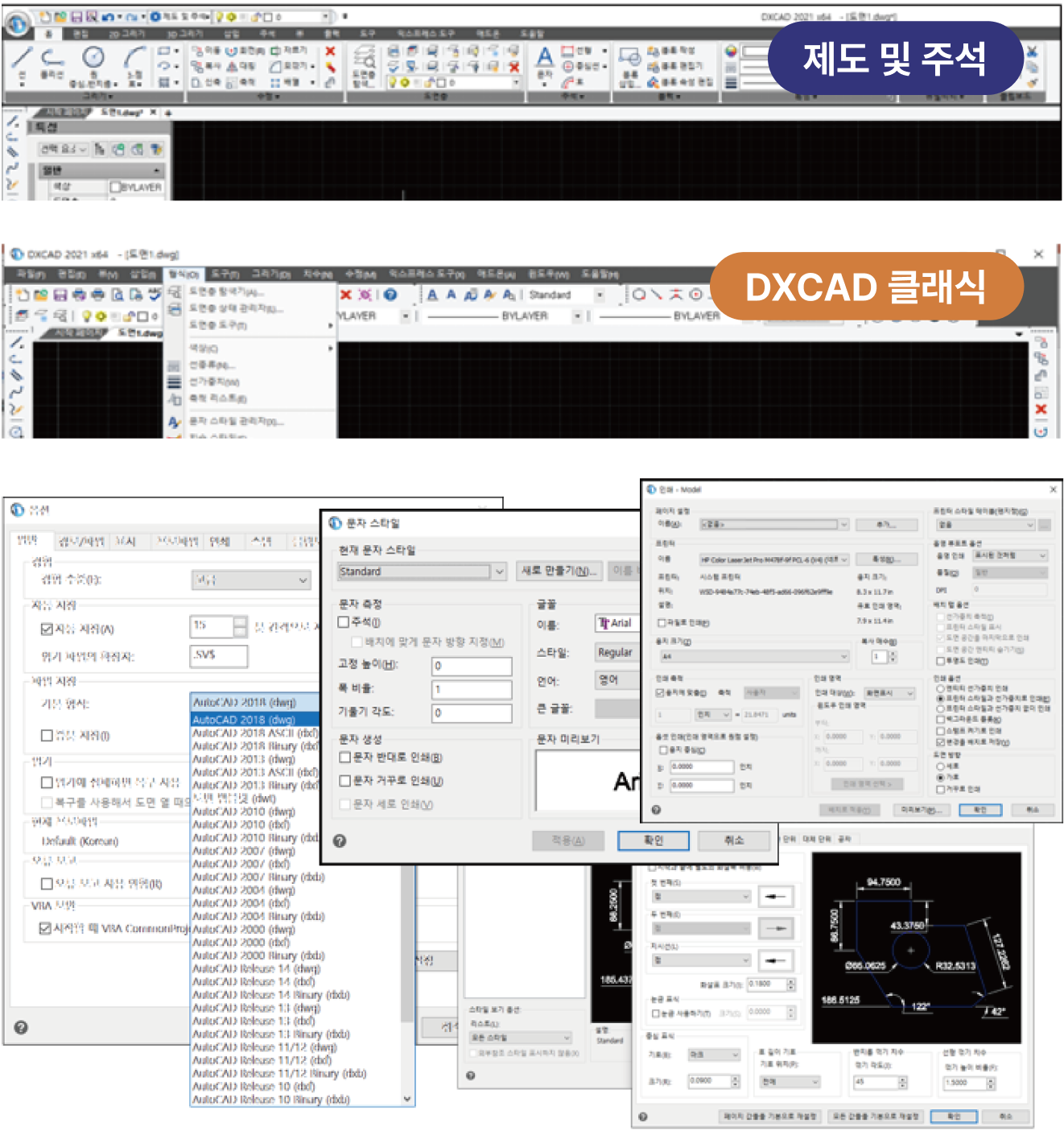Image resolution: width=1064 pixels, height=1131 pixels.
Task: Click the large Text (A) ribbon icon
Action: click(545, 57)
